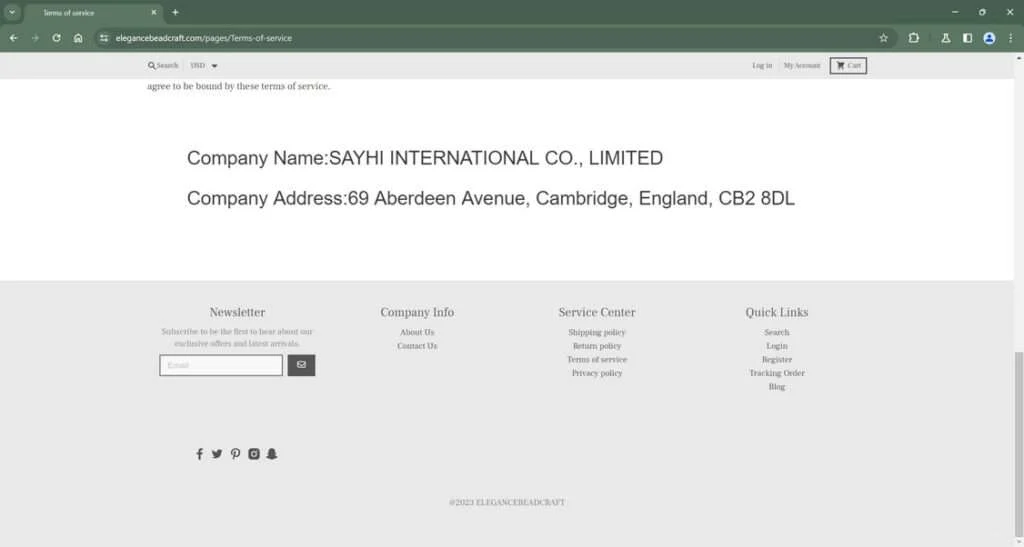Reload the current page
The image size is (1024, 547).
tap(56, 38)
